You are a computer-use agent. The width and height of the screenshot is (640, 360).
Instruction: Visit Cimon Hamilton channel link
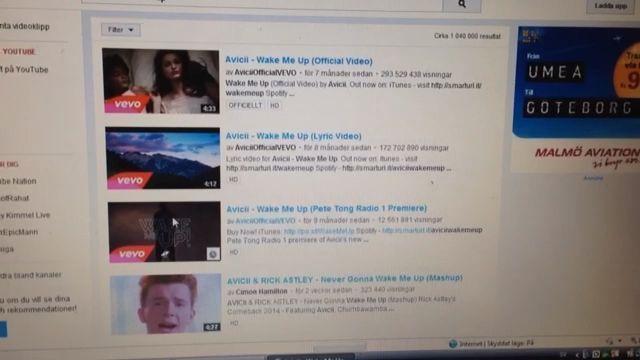click(x=262, y=291)
